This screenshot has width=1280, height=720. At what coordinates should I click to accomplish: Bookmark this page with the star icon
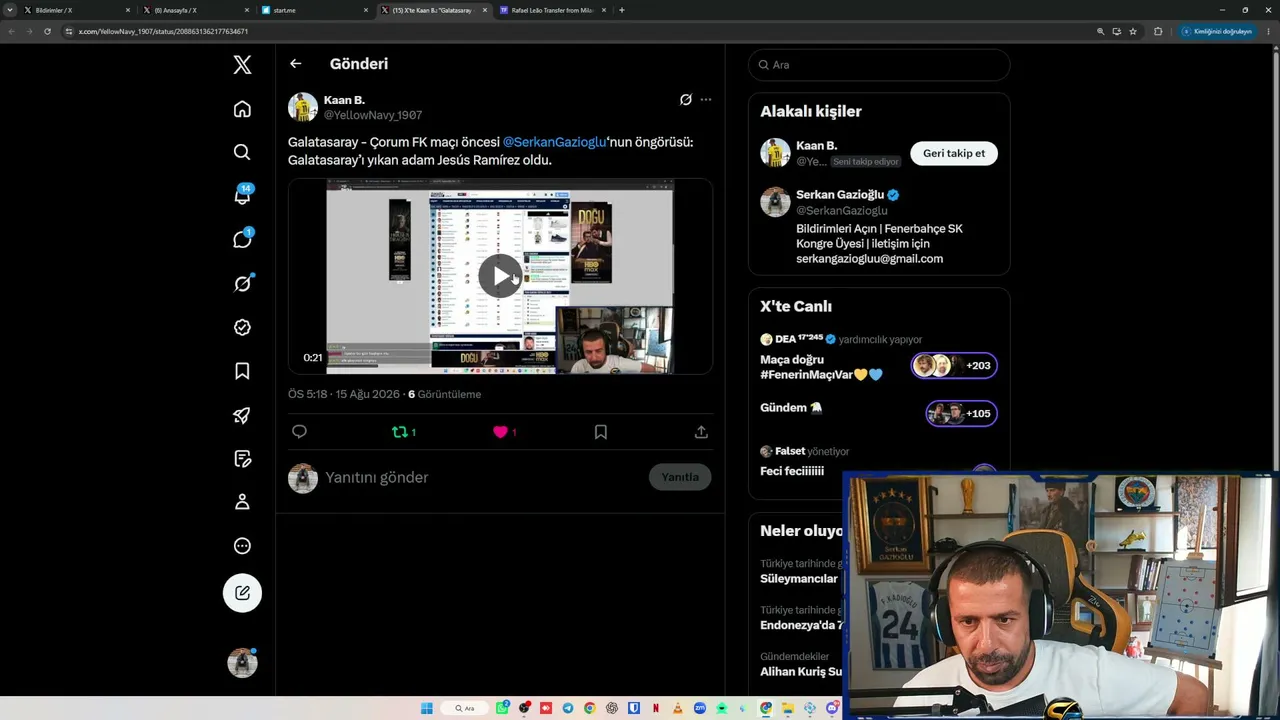pos(1133,31)
